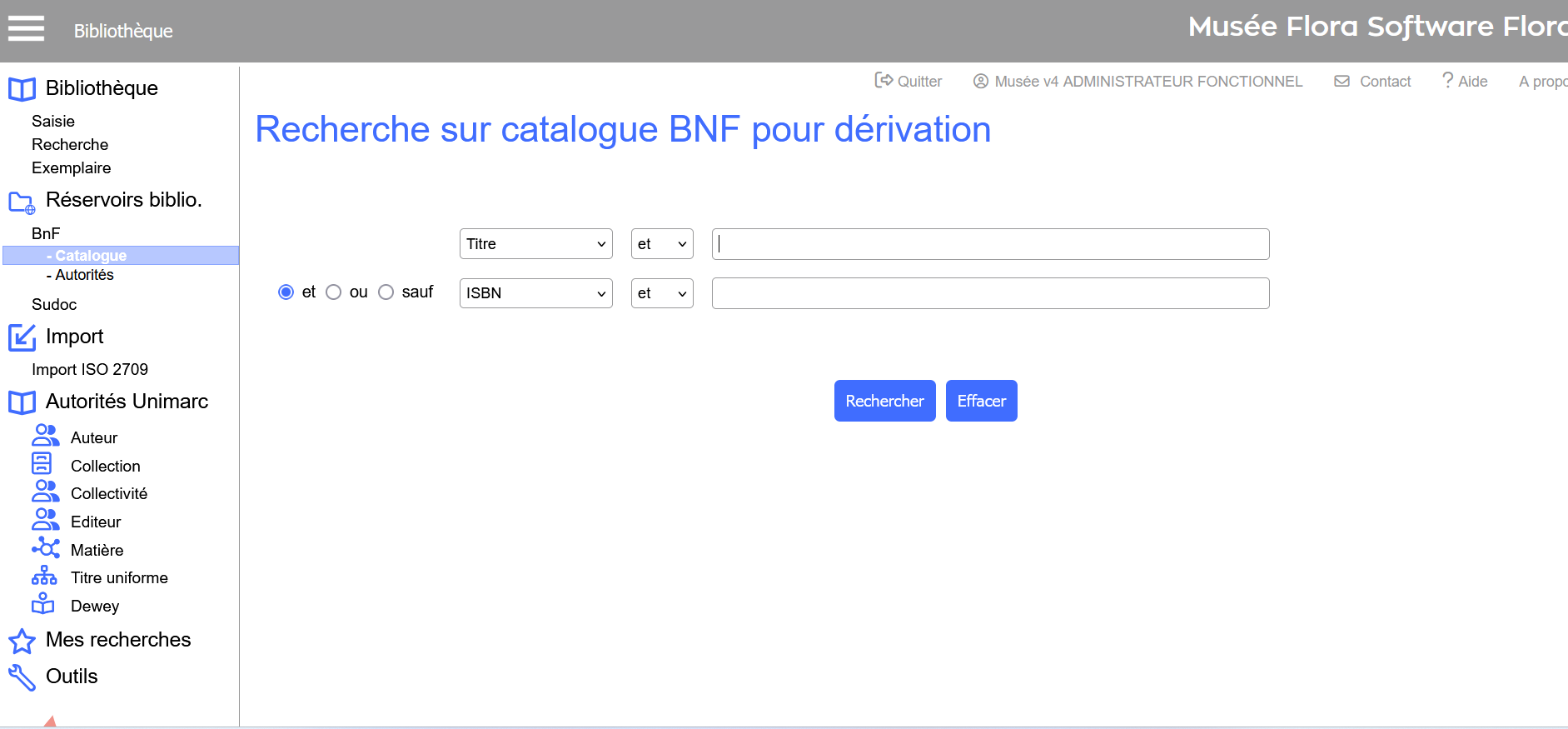Click the Aide question mark icon
Screen dimensions: 1568x729
(1448, 80)
